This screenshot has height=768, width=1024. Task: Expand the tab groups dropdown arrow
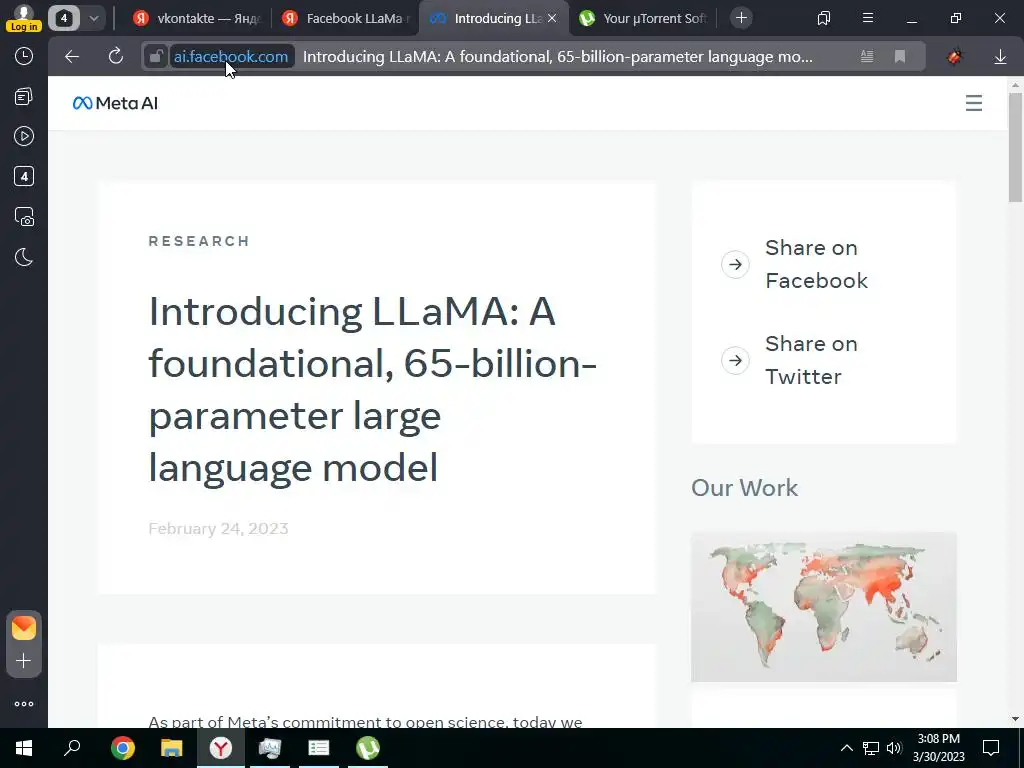(93, 18)
